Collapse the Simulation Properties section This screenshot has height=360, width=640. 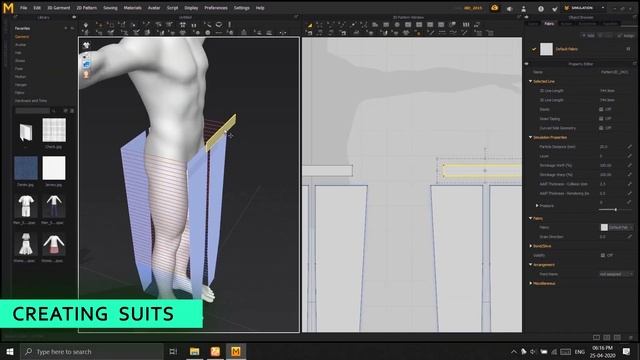coord(530,137)
